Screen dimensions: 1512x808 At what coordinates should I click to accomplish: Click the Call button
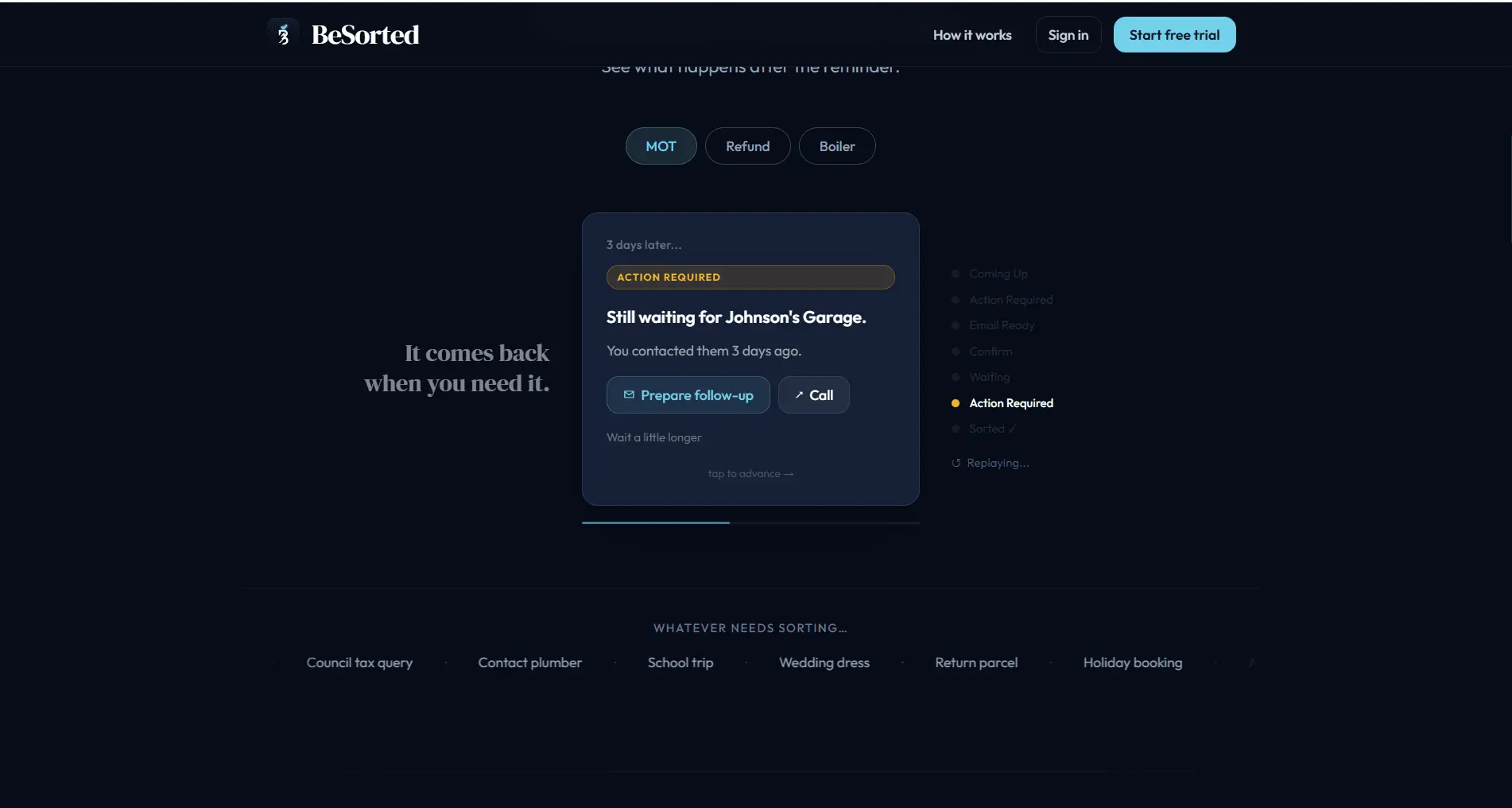813,395
